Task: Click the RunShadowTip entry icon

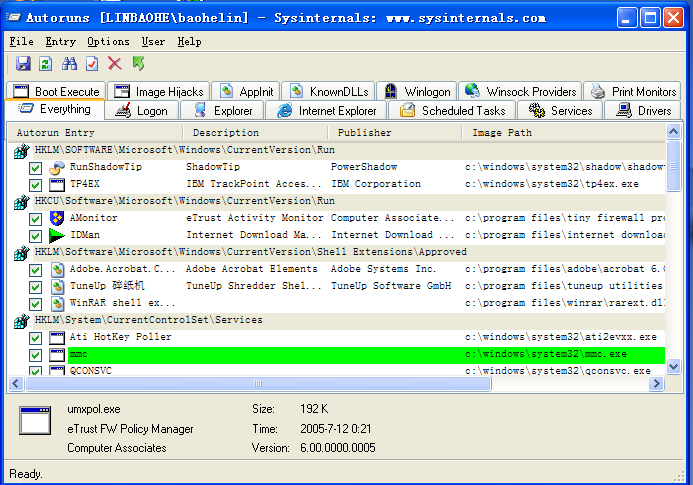Action: pyautogui.click(x=57, y=167)
